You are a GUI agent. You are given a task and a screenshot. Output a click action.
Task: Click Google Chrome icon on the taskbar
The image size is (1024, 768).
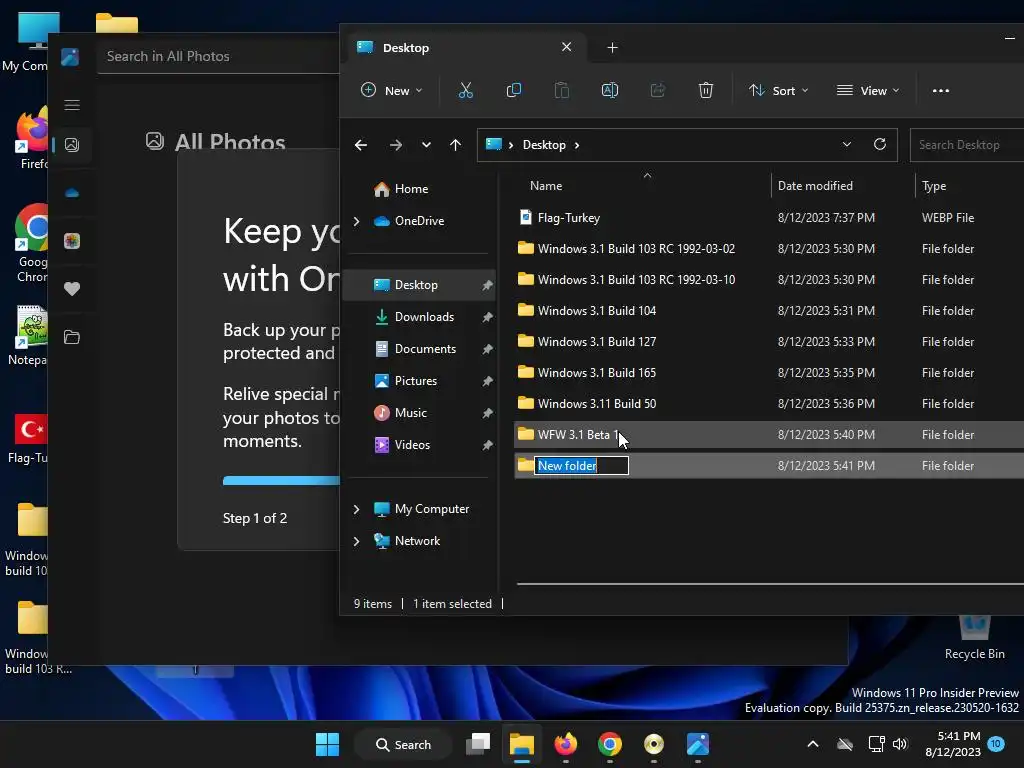609,744
